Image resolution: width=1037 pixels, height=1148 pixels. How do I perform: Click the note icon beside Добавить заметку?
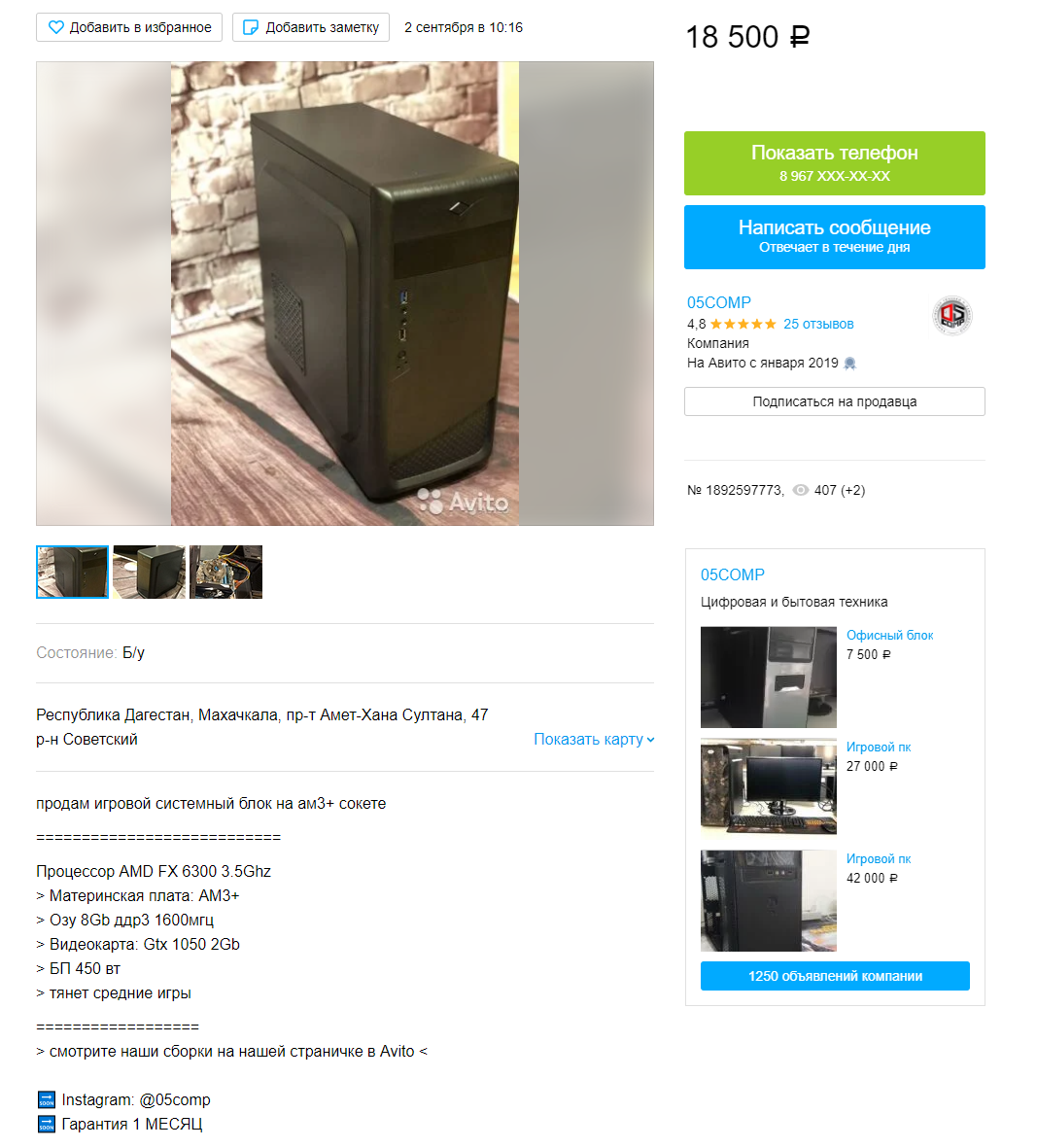pyautogui.click(x=251, y=28)
